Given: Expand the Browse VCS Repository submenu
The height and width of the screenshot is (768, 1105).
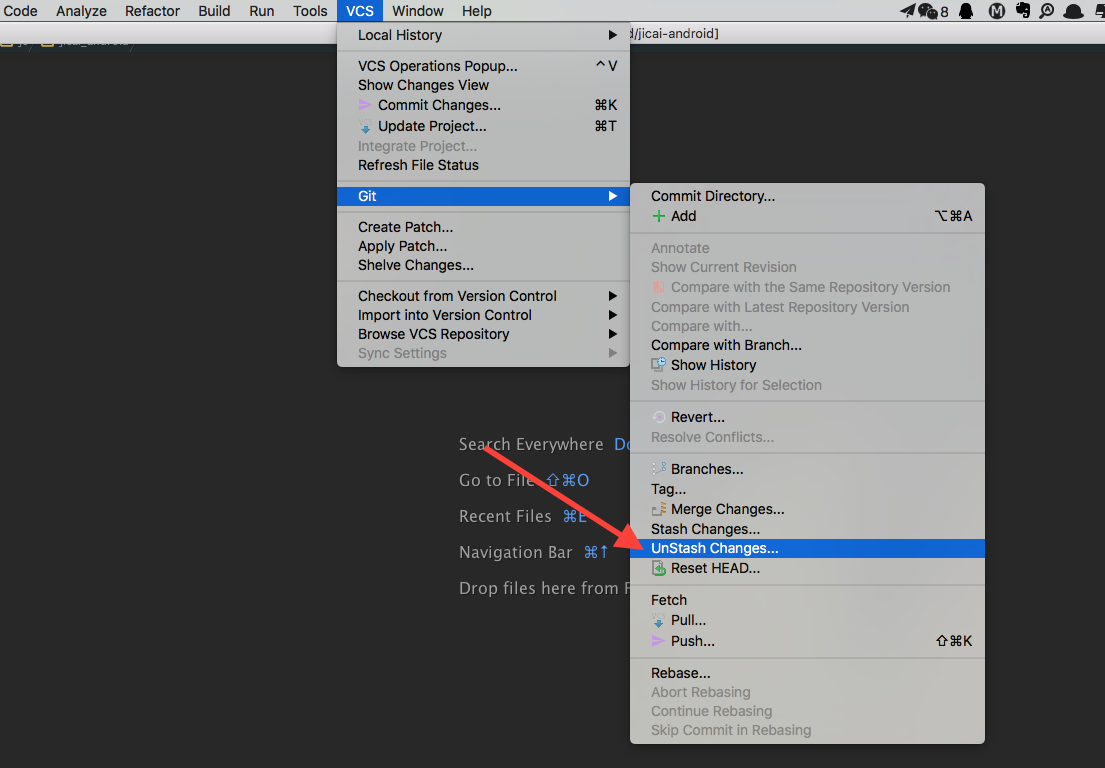Looking at the screenshot, I should tap(483, 334).
